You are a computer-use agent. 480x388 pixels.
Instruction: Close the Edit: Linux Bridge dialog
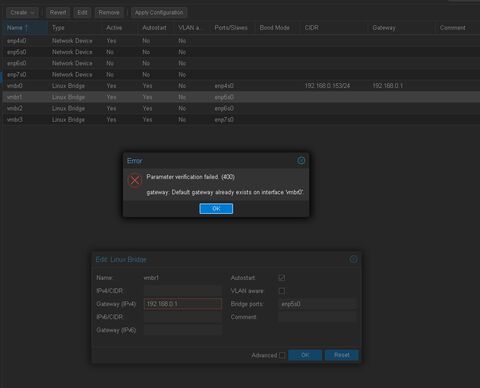[x=354, y=259]
